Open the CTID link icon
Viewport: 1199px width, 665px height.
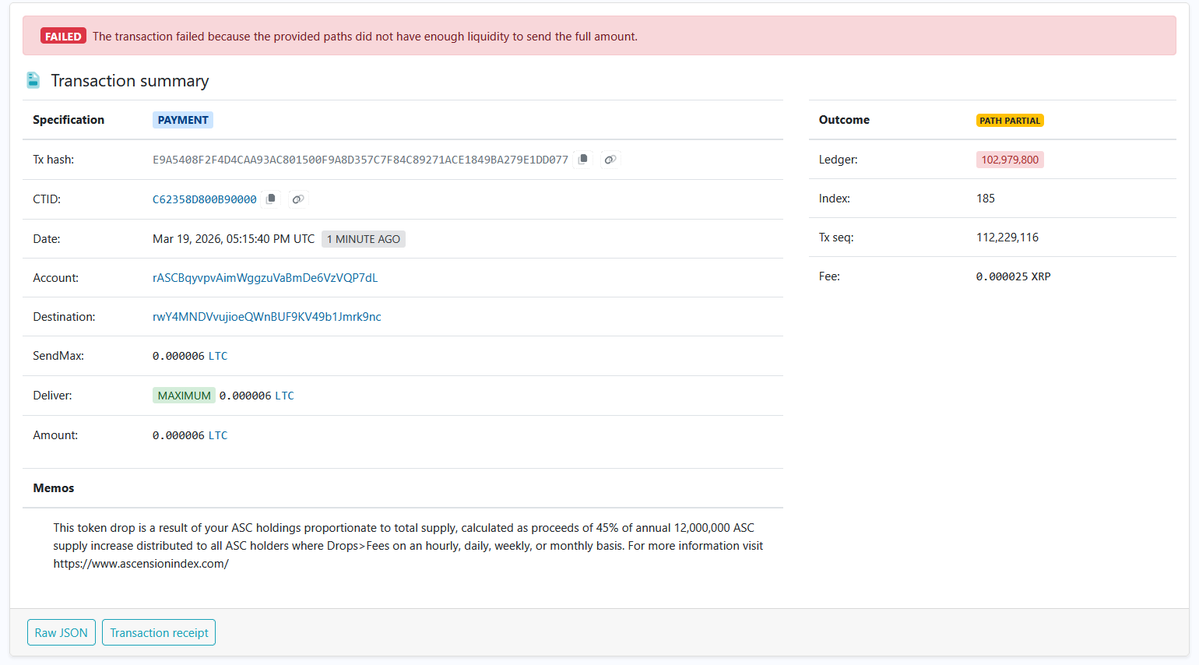coord(298,200)
